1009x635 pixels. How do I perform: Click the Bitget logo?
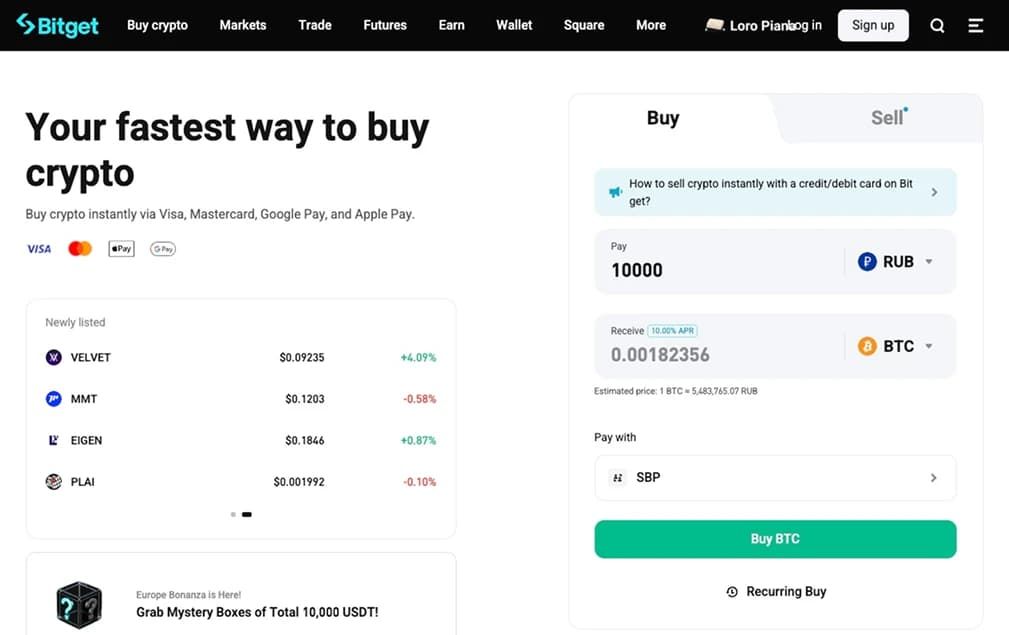click(57, 25)
